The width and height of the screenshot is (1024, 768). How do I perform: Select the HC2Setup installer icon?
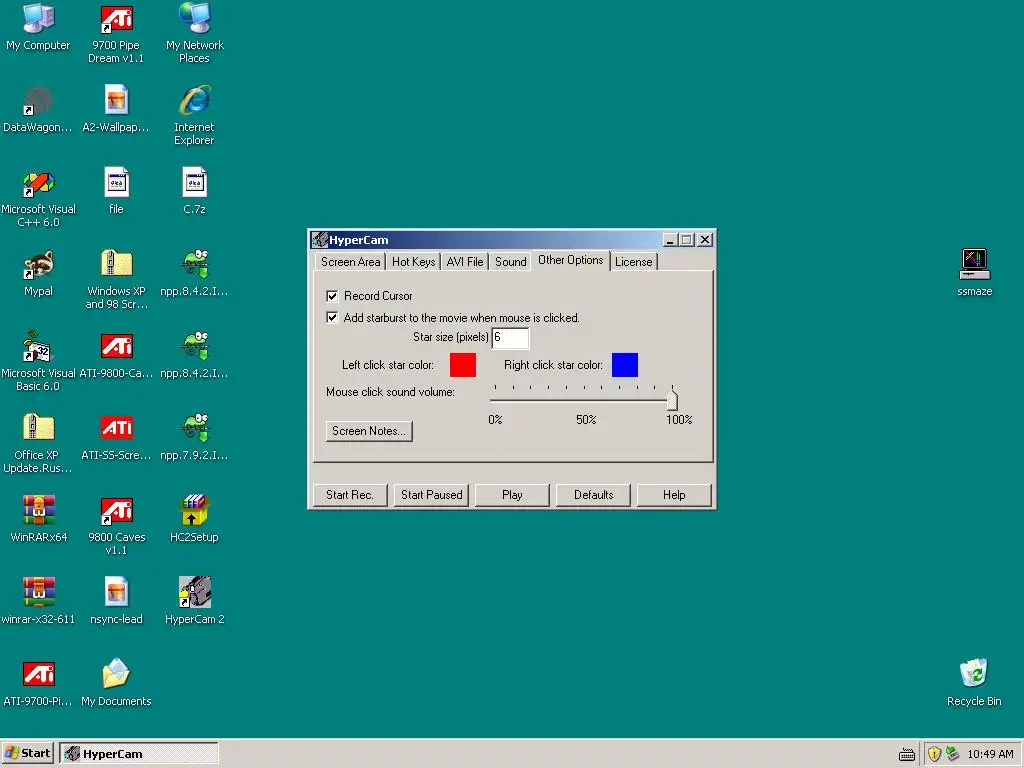[195, 520]
